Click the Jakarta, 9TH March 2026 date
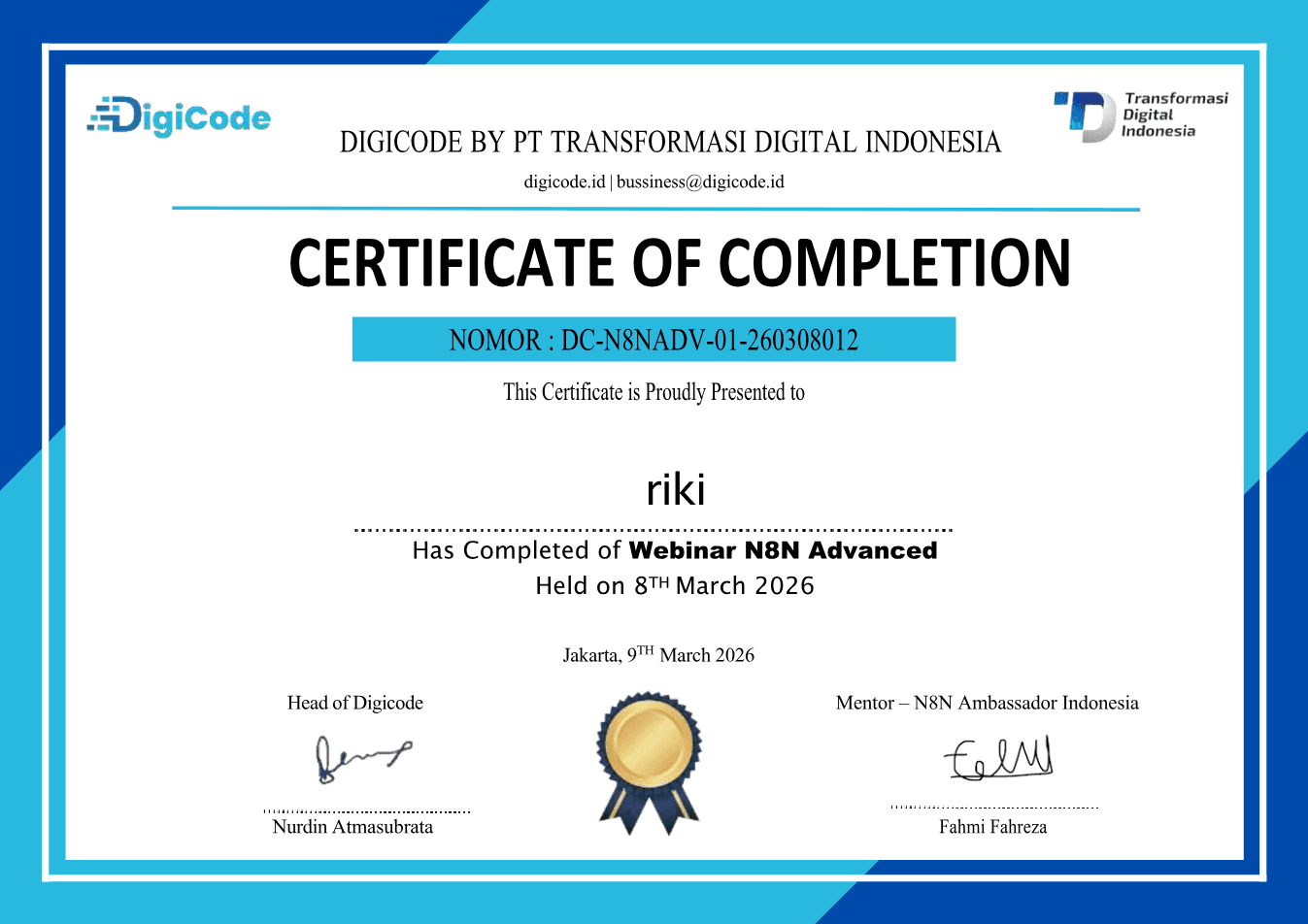The height and width of the screenshot is (924, 1308). click(x=658, y=654)
